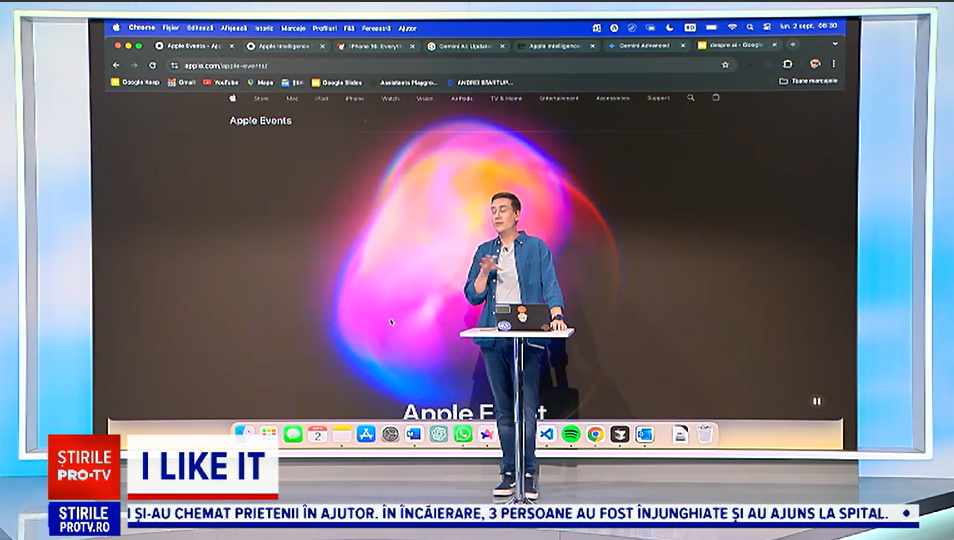Screen dimensions: 954x540
Task: Open the Istoric menu
Action: pos(264,28)
